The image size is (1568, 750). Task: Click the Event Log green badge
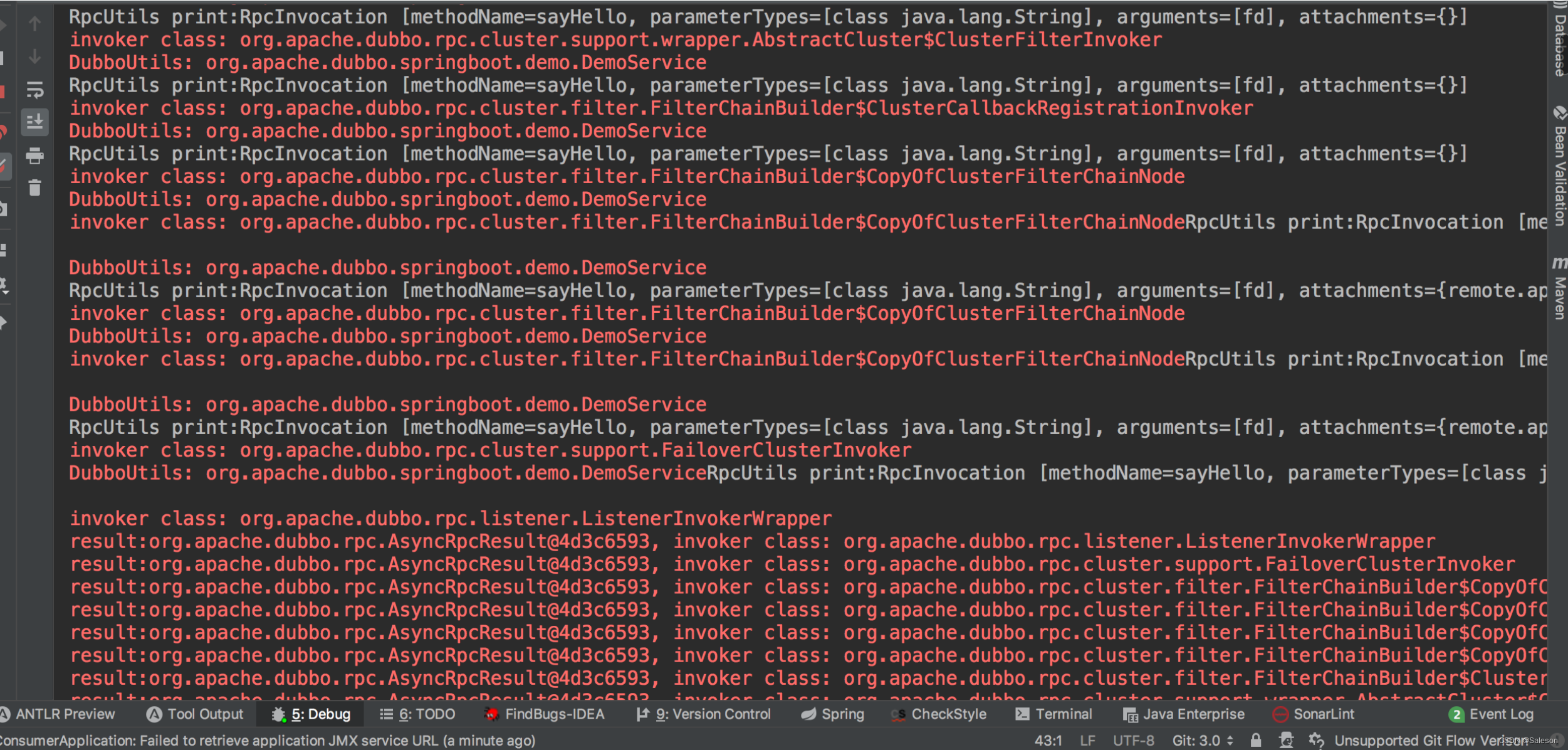coord(1456,714)
